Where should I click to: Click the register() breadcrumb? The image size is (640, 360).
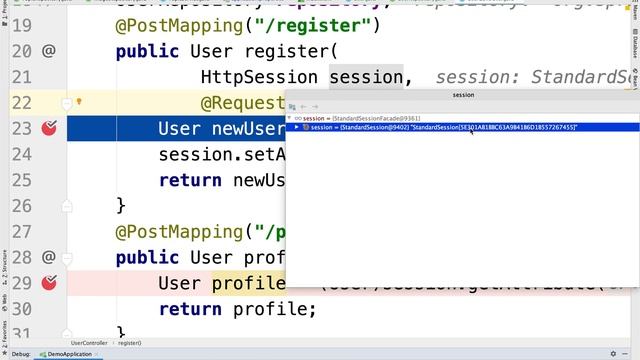pyautogui.click(x=129, y=343)
